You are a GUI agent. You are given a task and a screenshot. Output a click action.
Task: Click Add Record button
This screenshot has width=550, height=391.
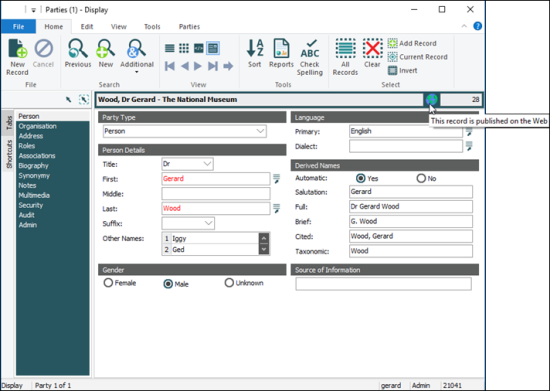[412, 43]
